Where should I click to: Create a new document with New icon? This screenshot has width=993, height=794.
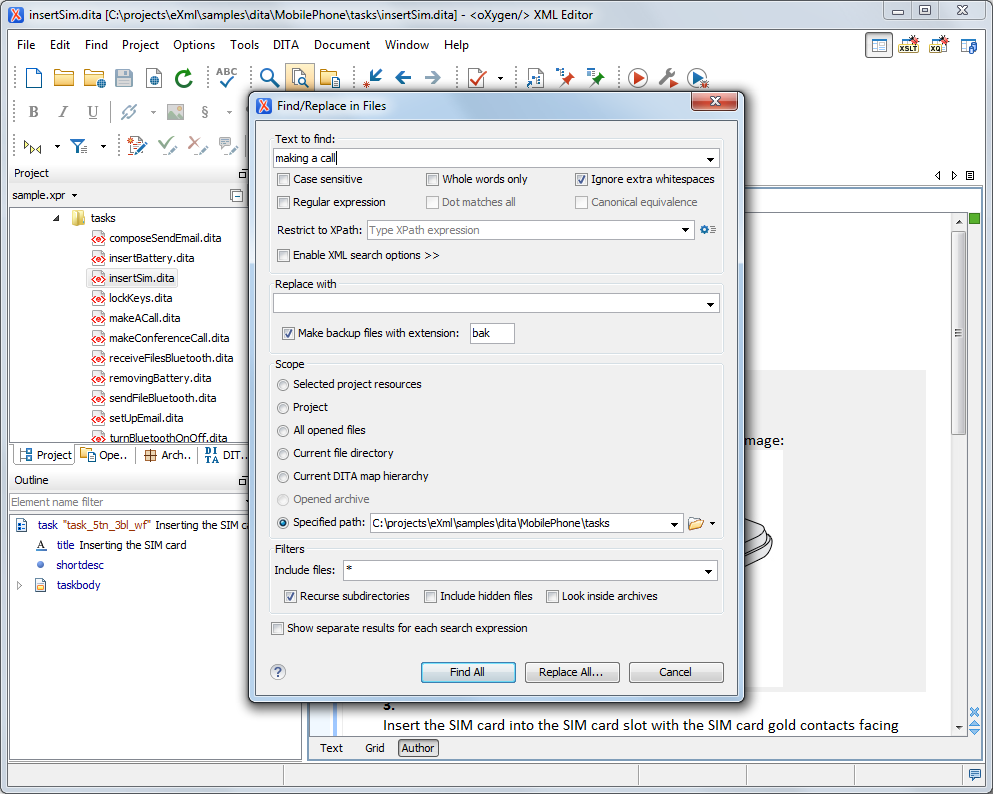[34, 78]
